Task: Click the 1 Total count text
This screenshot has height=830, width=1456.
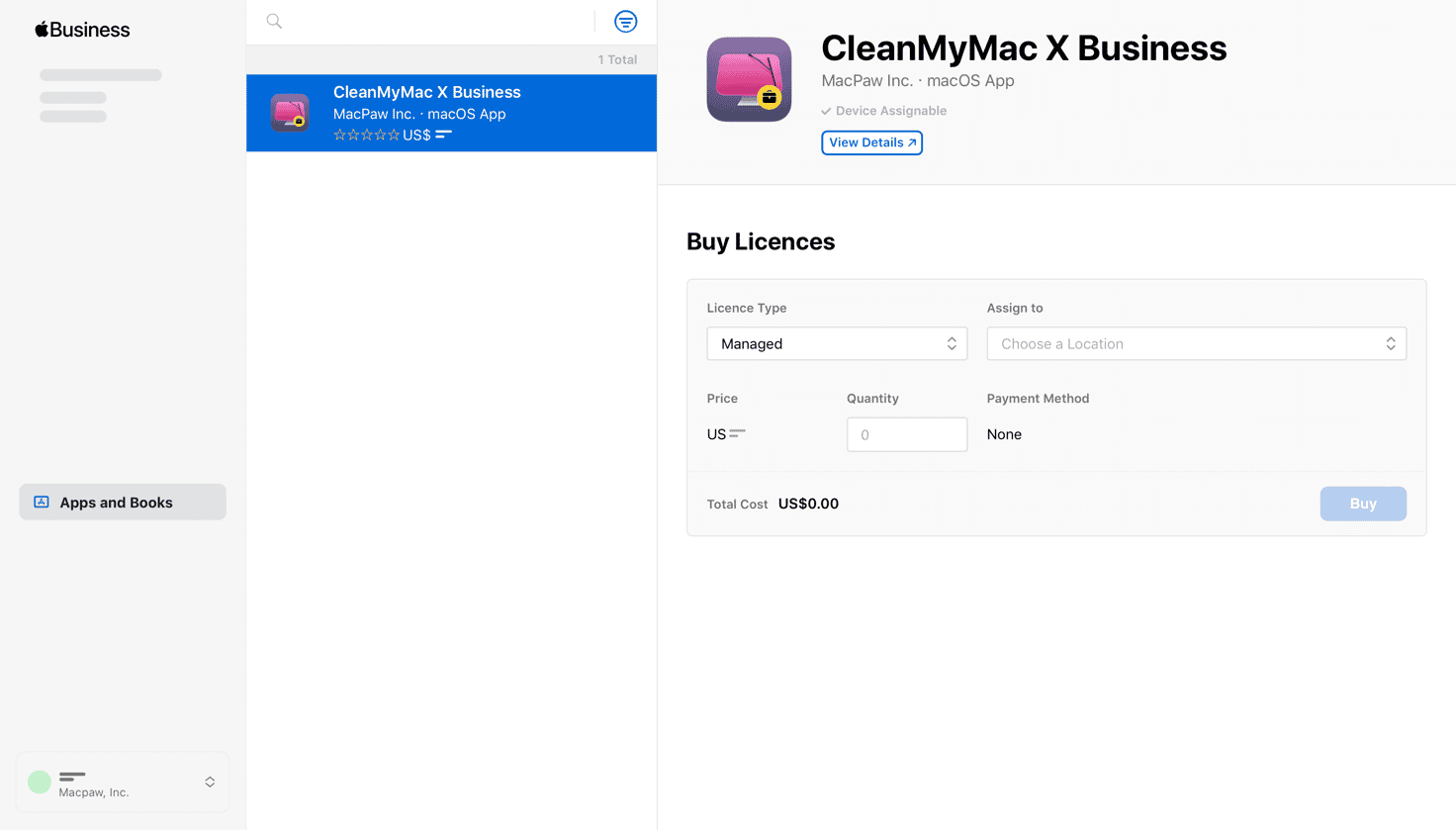Action: [617, 59]
